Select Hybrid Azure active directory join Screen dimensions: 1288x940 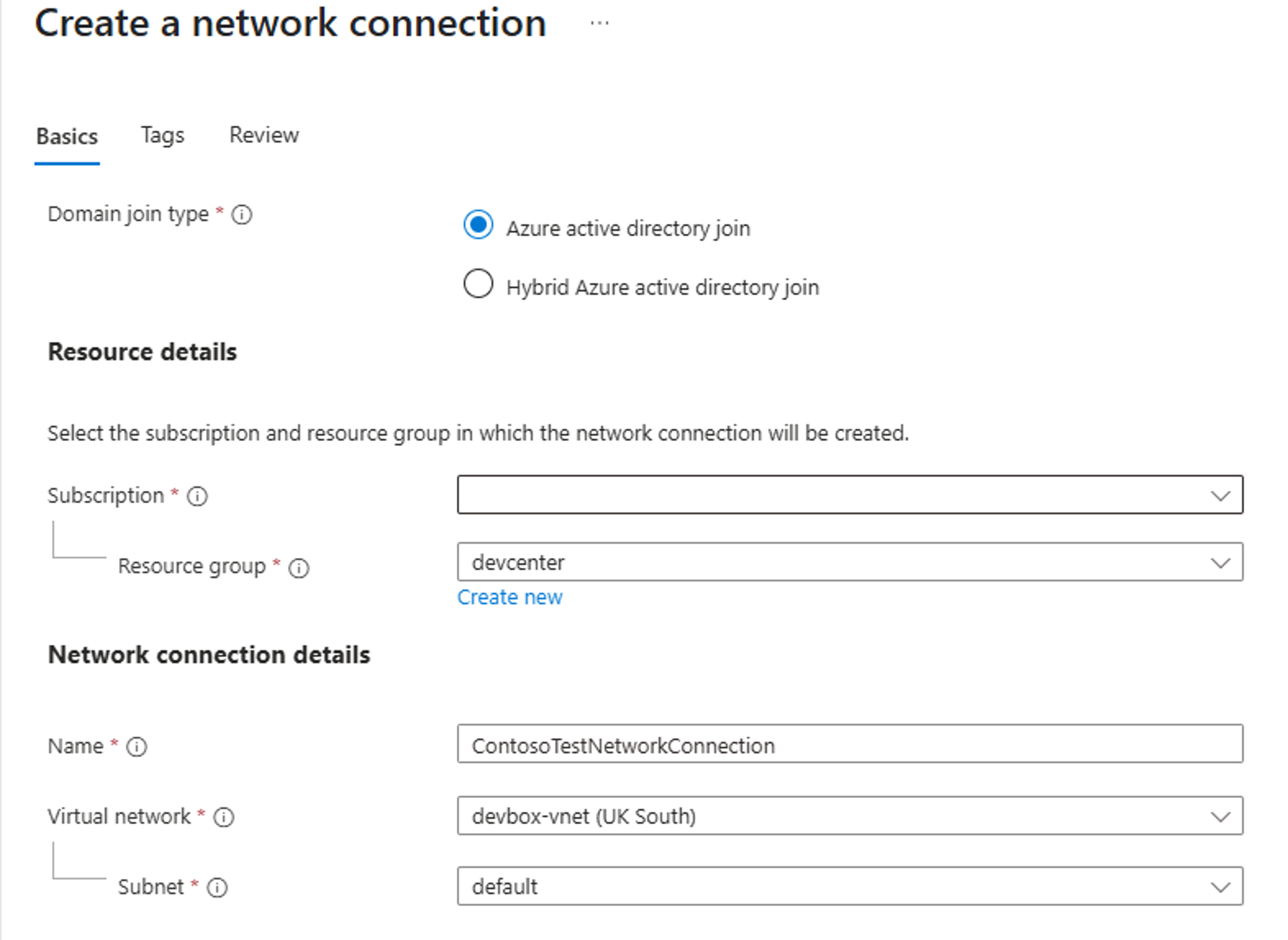pos(478,283)
